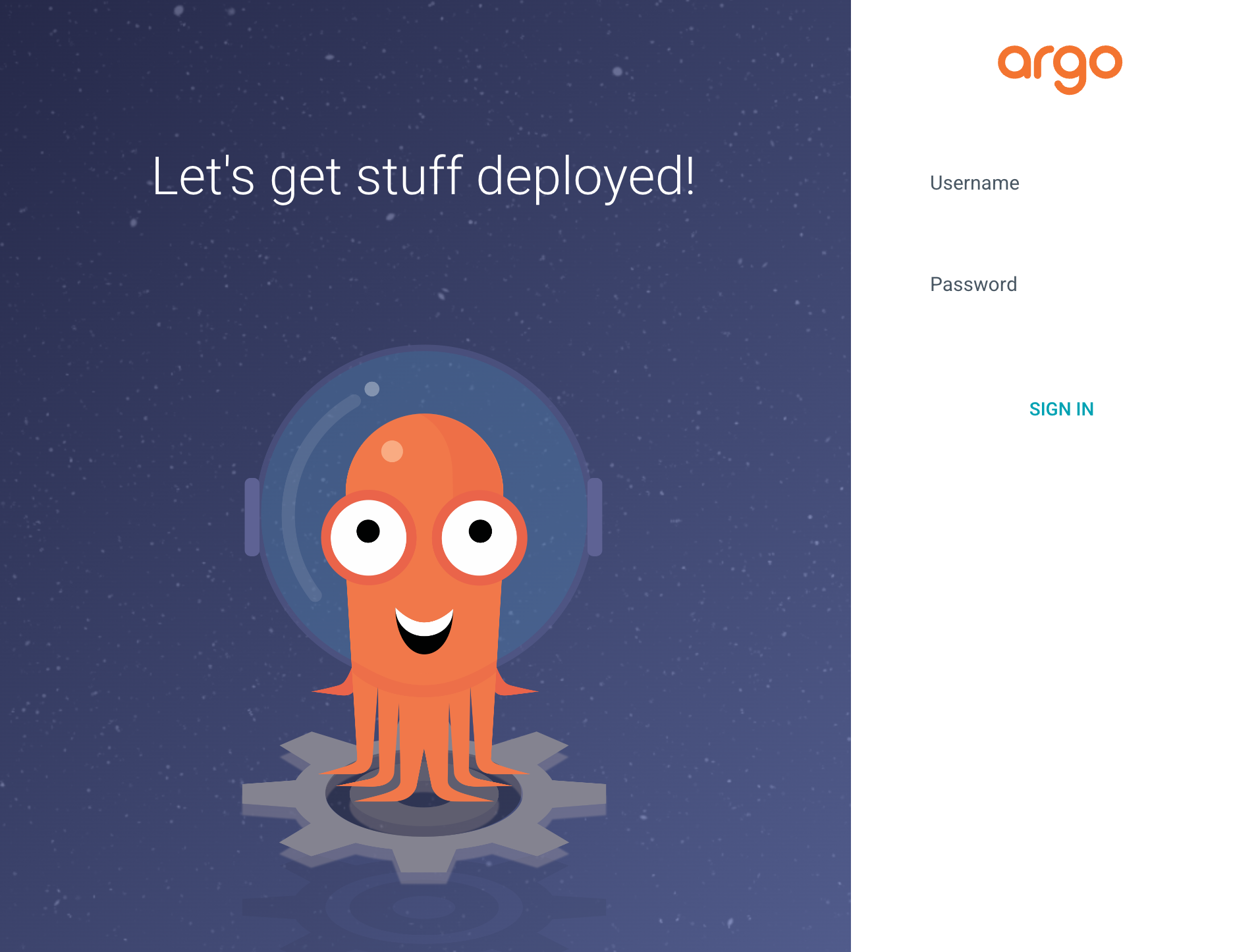Click the Password label text

pyautogui.click(x=973, y=284)
